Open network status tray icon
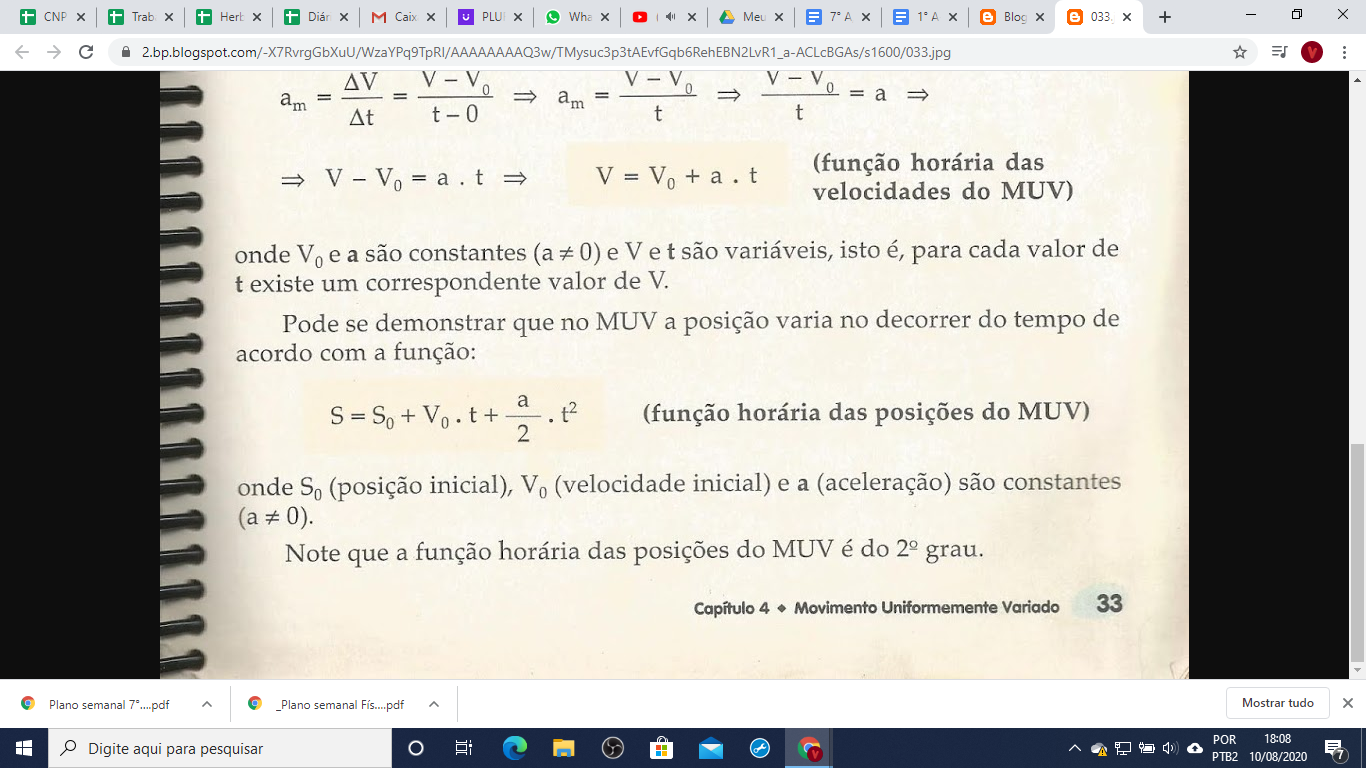Viewport: 1366px width, 768px height. pos(1122,748)
